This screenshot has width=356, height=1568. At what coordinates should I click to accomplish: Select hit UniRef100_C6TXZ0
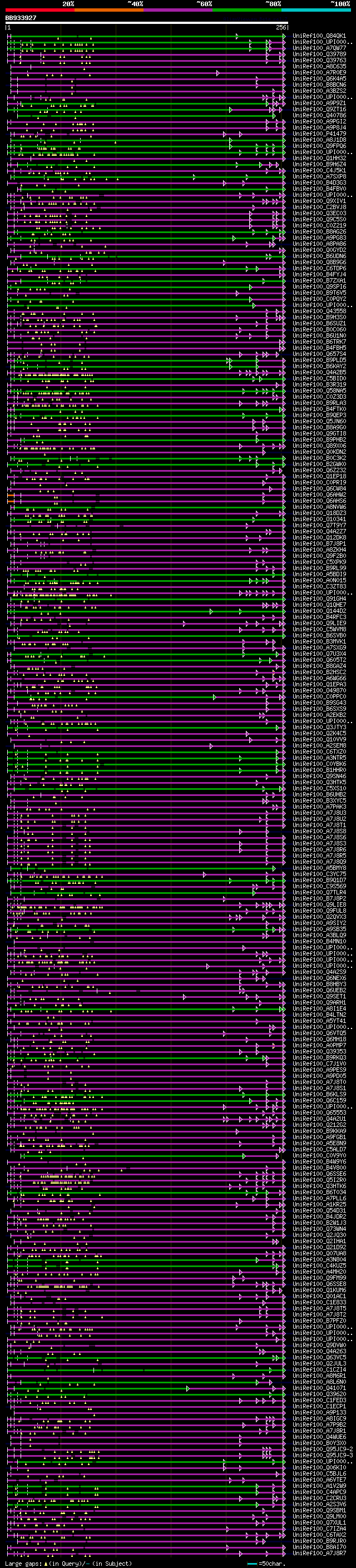point(319,752)
